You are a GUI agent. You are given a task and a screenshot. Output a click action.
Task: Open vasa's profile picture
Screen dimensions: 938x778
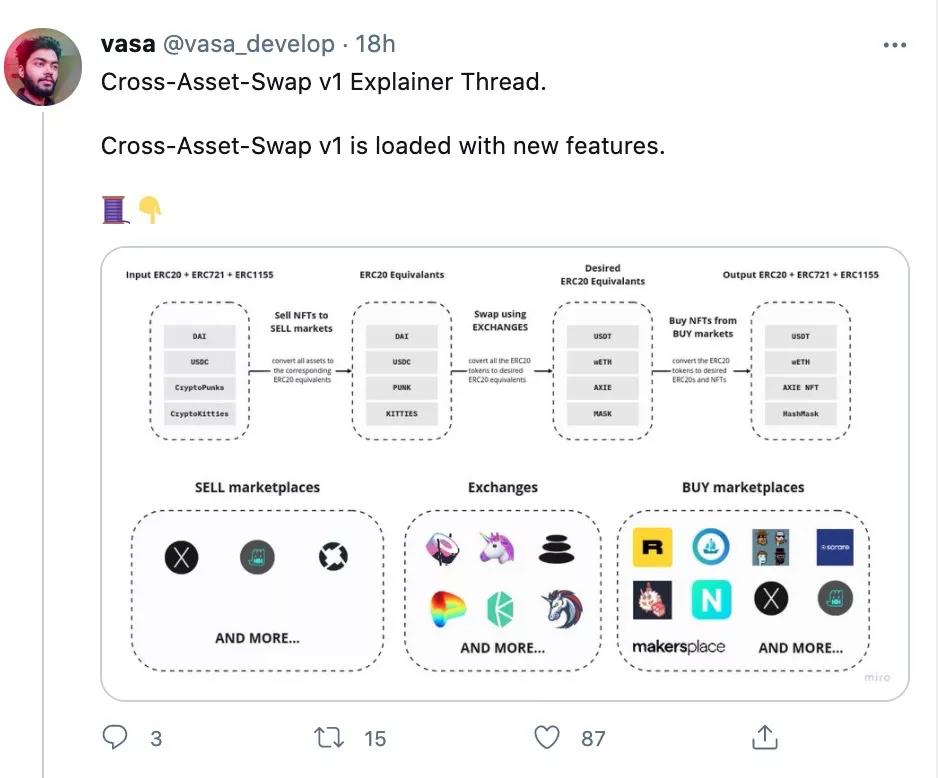[x=43, y=67]
